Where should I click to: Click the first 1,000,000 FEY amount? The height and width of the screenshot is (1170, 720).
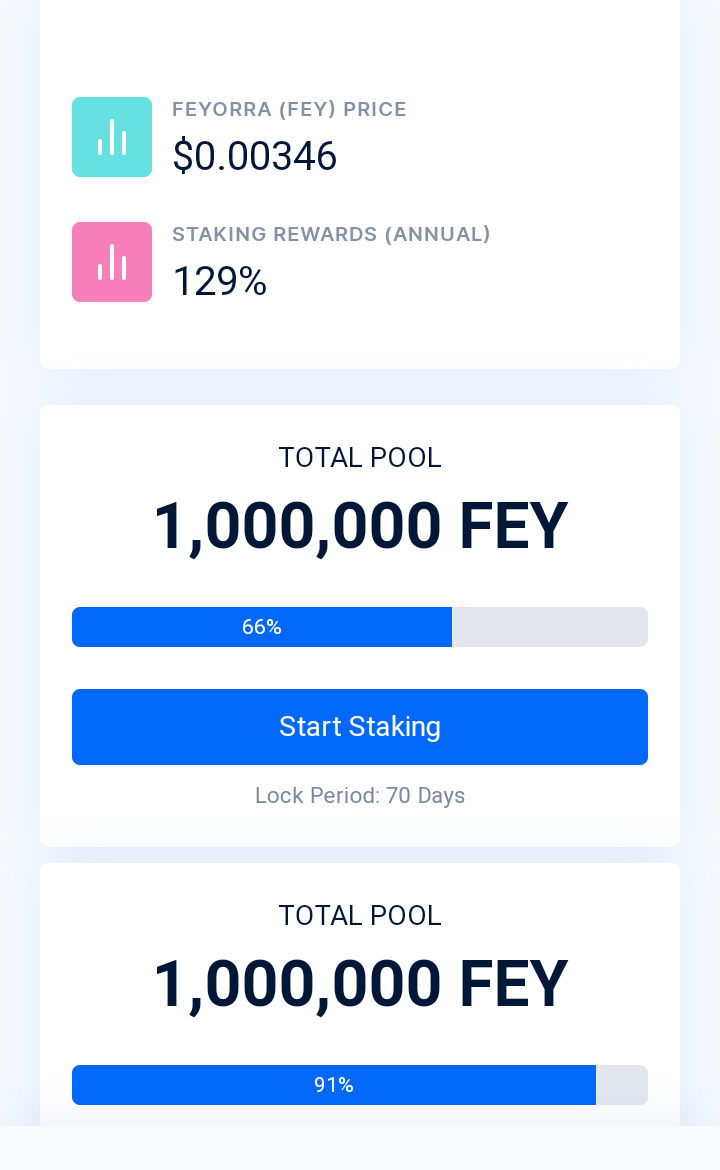point(360,526)
